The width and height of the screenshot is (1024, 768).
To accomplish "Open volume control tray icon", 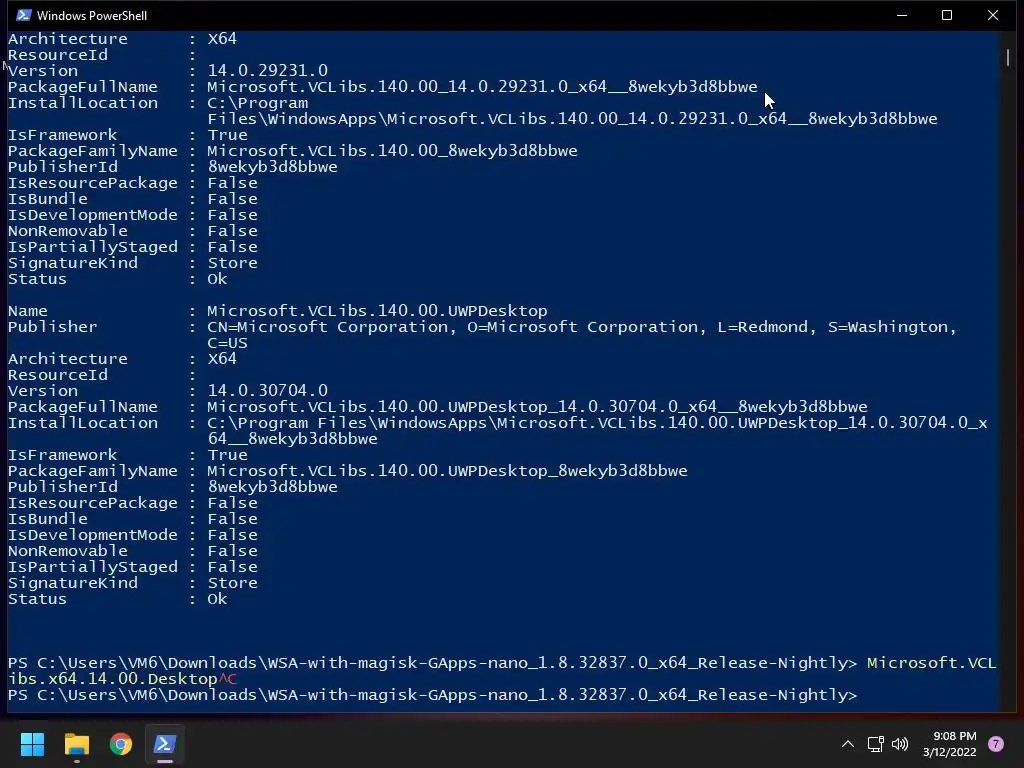I will [900, 744].
